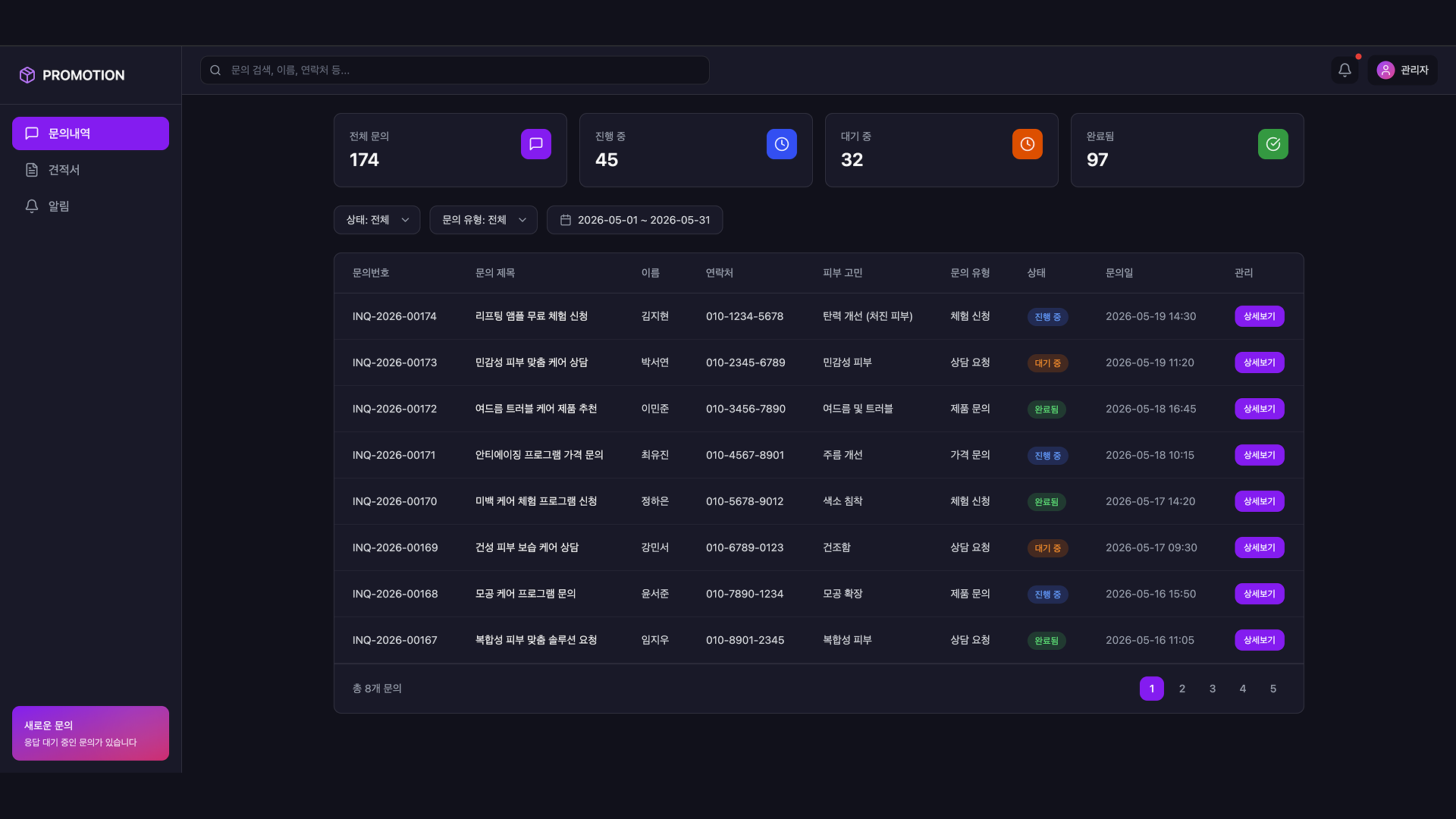Screen dimensions: 1456x819
Task: Click the 문의일 column header
Action: [x=1119, y=273]
